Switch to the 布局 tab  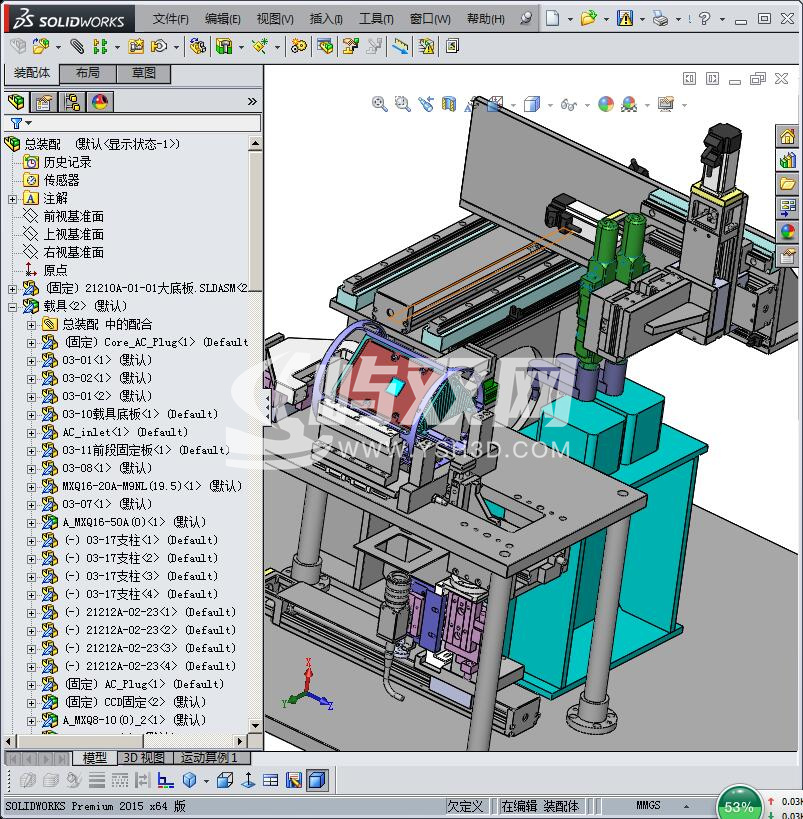pyautogui.click(x=87, y=73)
